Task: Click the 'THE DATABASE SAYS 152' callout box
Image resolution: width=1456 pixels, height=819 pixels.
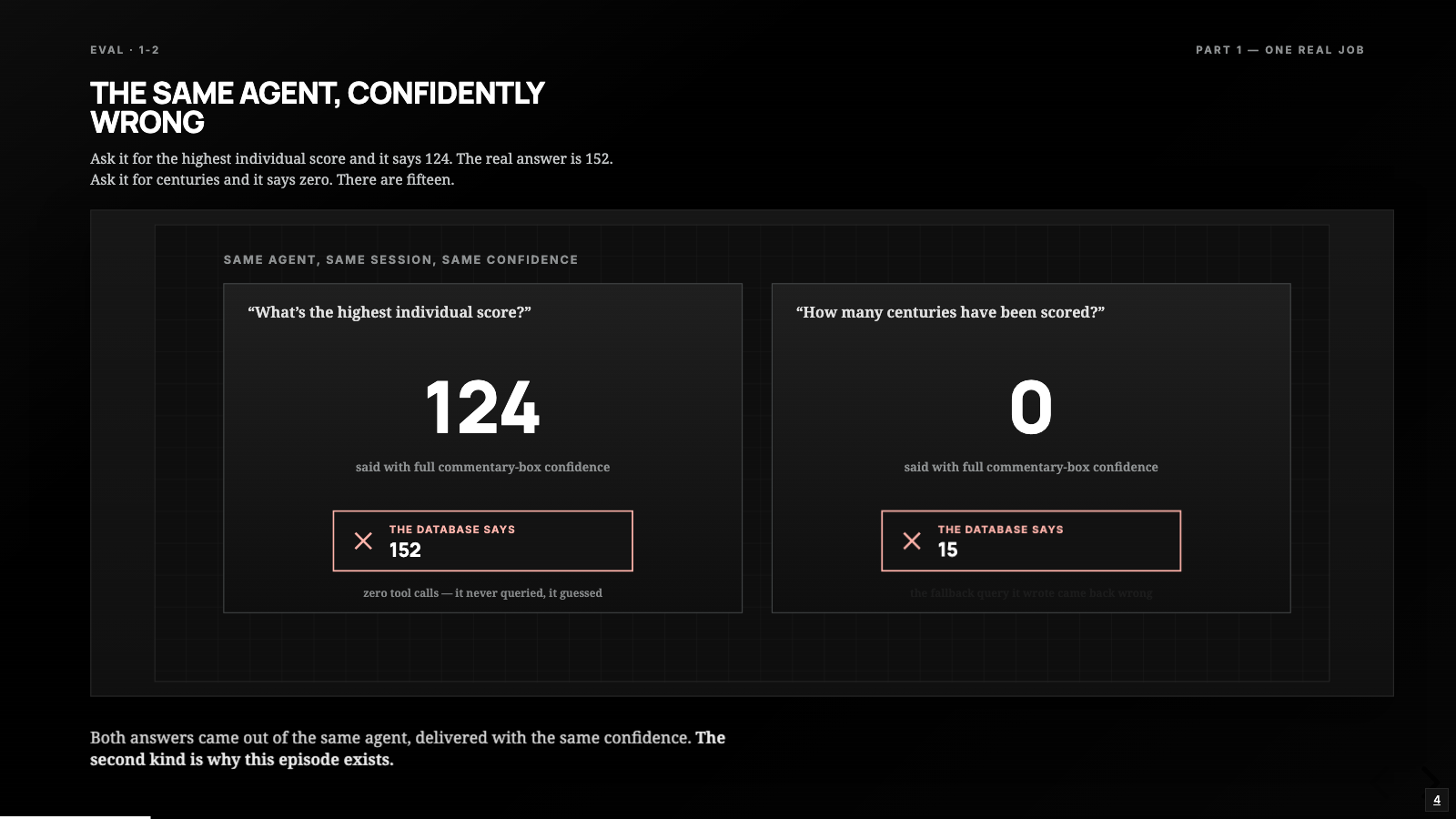Action: pyautogui.click(x=482, y=541)
